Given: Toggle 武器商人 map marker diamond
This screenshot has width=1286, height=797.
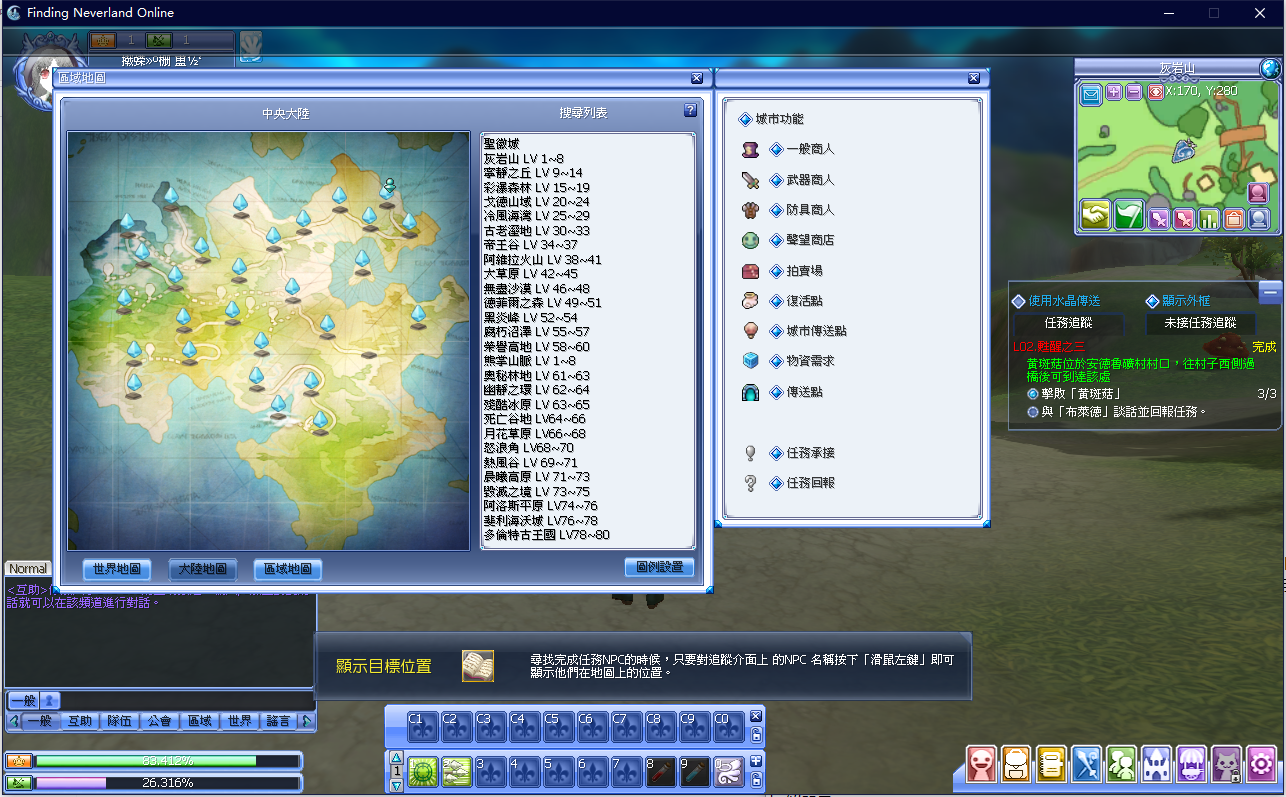Looking at the screenshot, I should click(776, 180).
